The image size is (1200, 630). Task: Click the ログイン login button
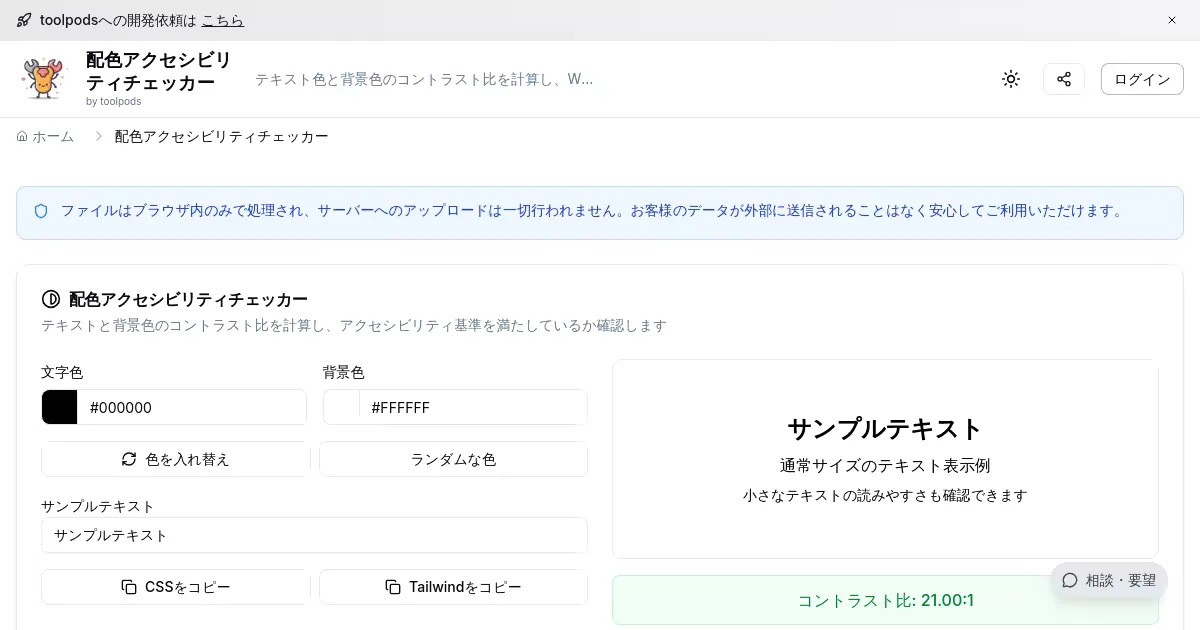(1142, 79)
